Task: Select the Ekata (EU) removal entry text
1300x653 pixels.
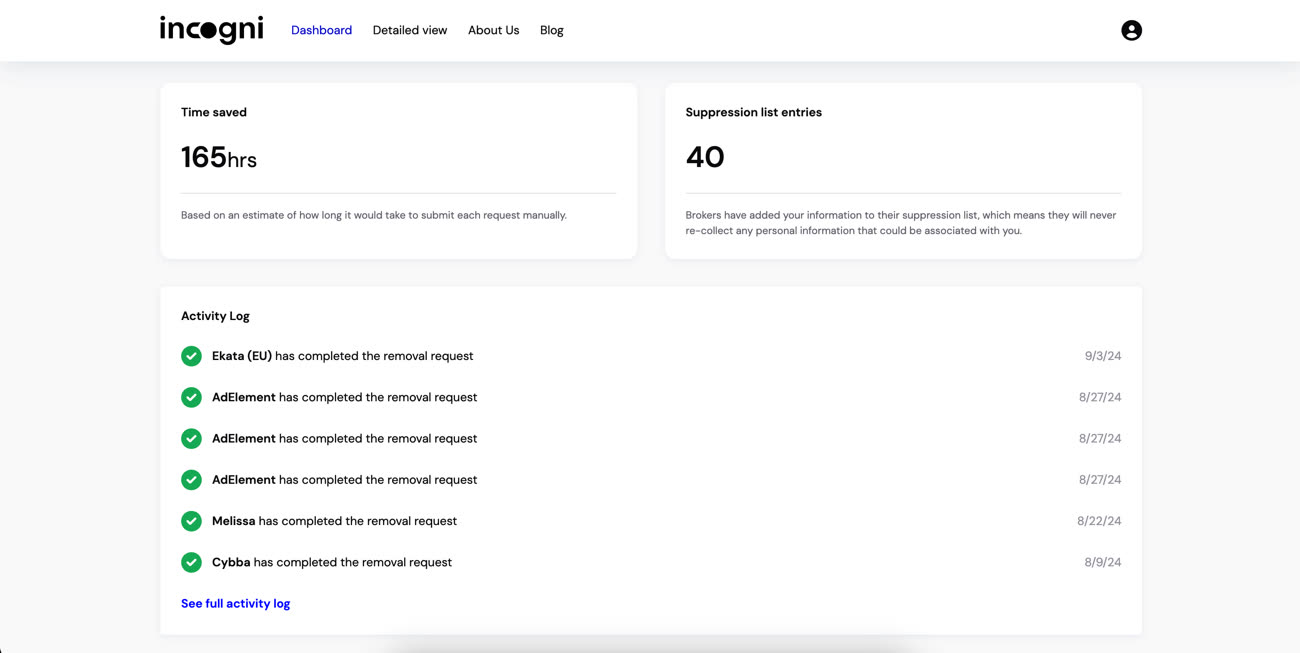Action: pyautogui.click(x=343, y=356)
